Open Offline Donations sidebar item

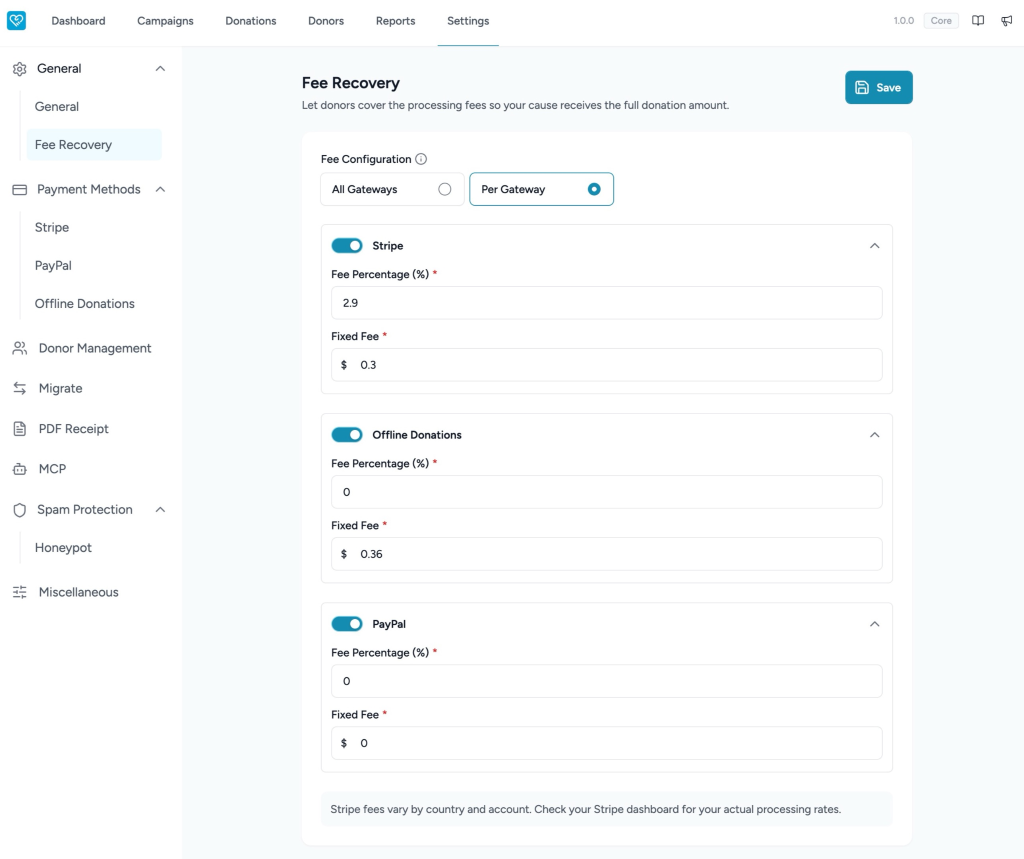click(x=84, y=304)
